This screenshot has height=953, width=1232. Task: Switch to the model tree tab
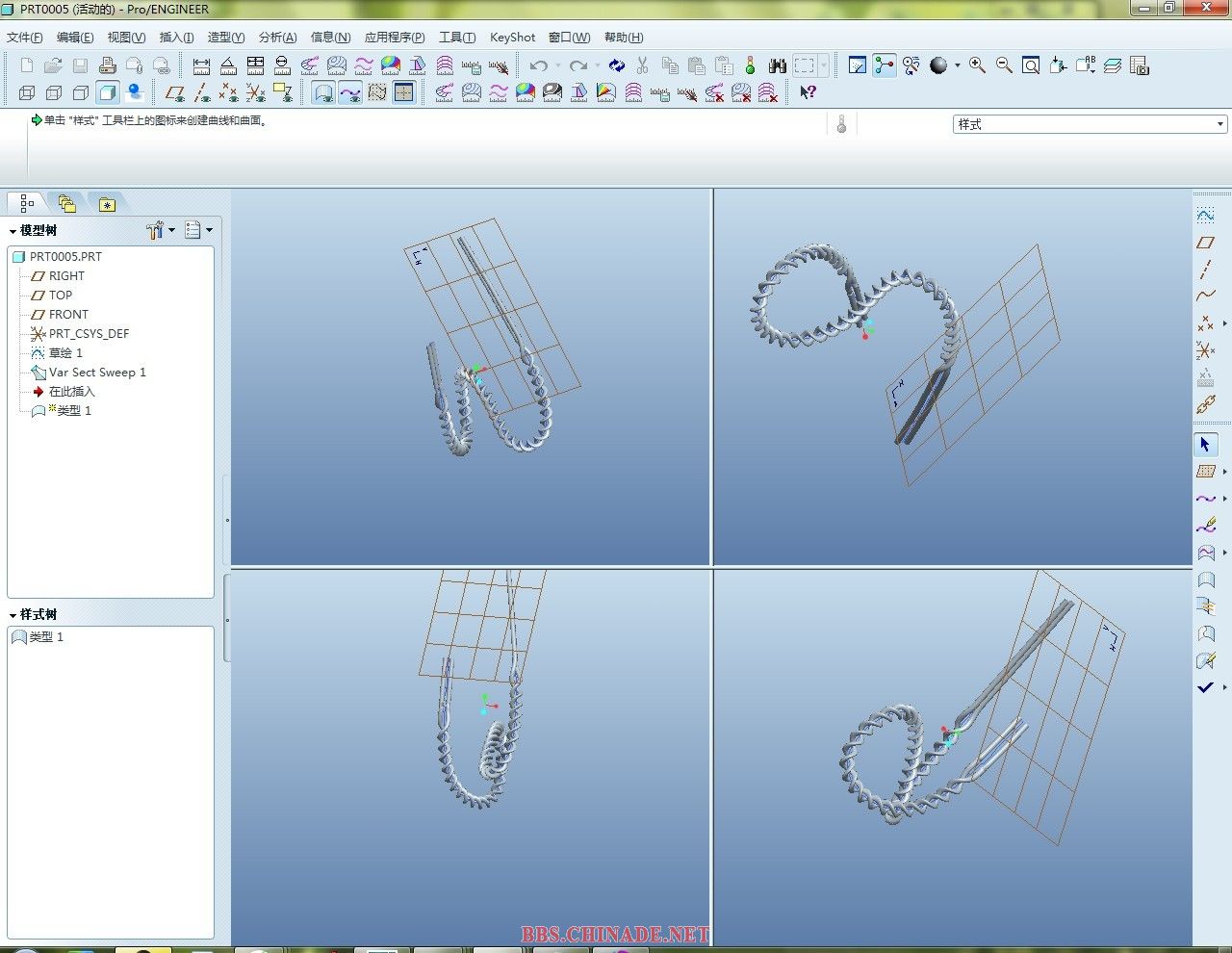(27, 203)
